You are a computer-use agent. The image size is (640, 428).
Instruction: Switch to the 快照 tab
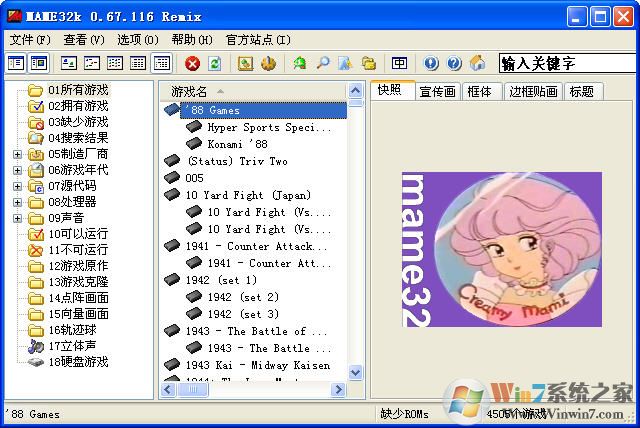(392, 90)
